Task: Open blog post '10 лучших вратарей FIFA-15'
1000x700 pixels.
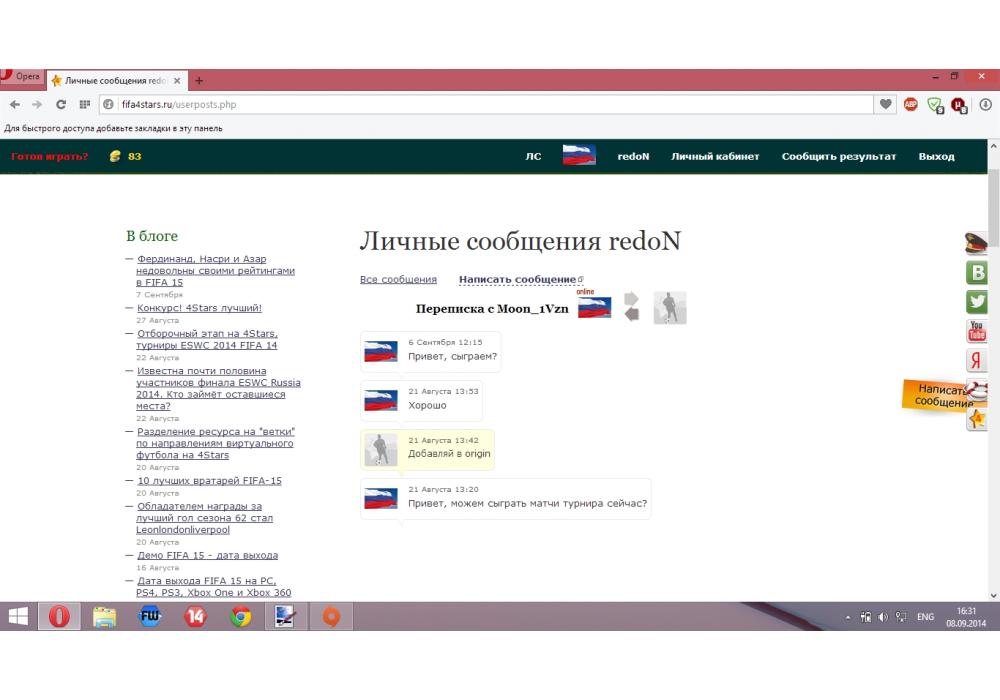Action: [209, 481]
